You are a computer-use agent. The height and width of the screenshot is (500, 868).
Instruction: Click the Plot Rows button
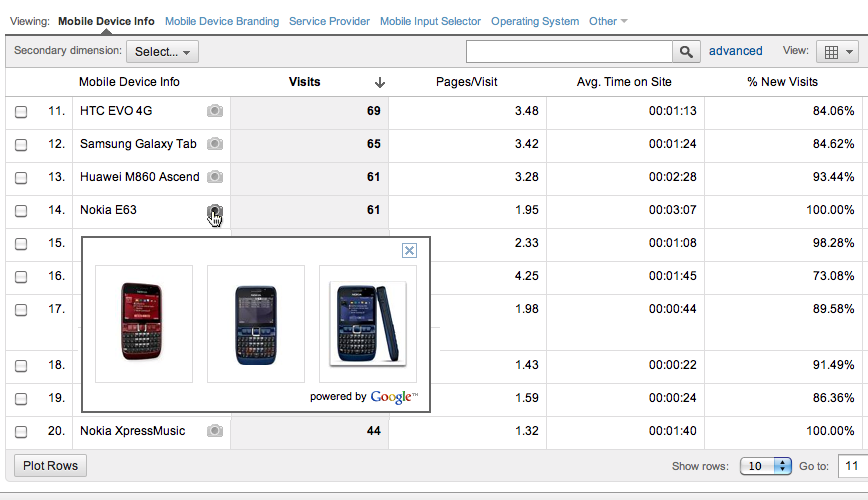(50, 465)
